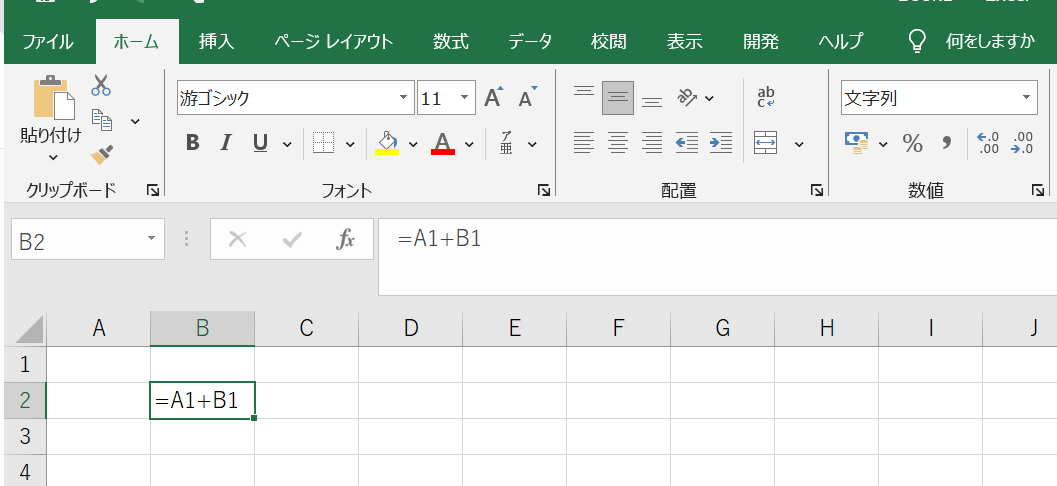Click the Insert Function fx icon

(x=346, y=240)
